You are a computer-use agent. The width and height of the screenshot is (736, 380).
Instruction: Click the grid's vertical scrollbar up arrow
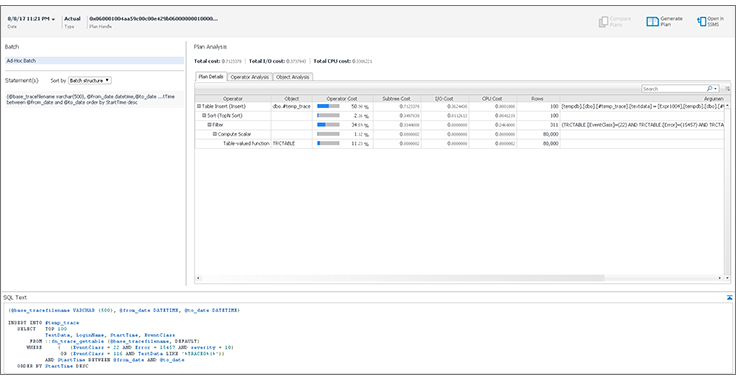[x=728, y=106]
